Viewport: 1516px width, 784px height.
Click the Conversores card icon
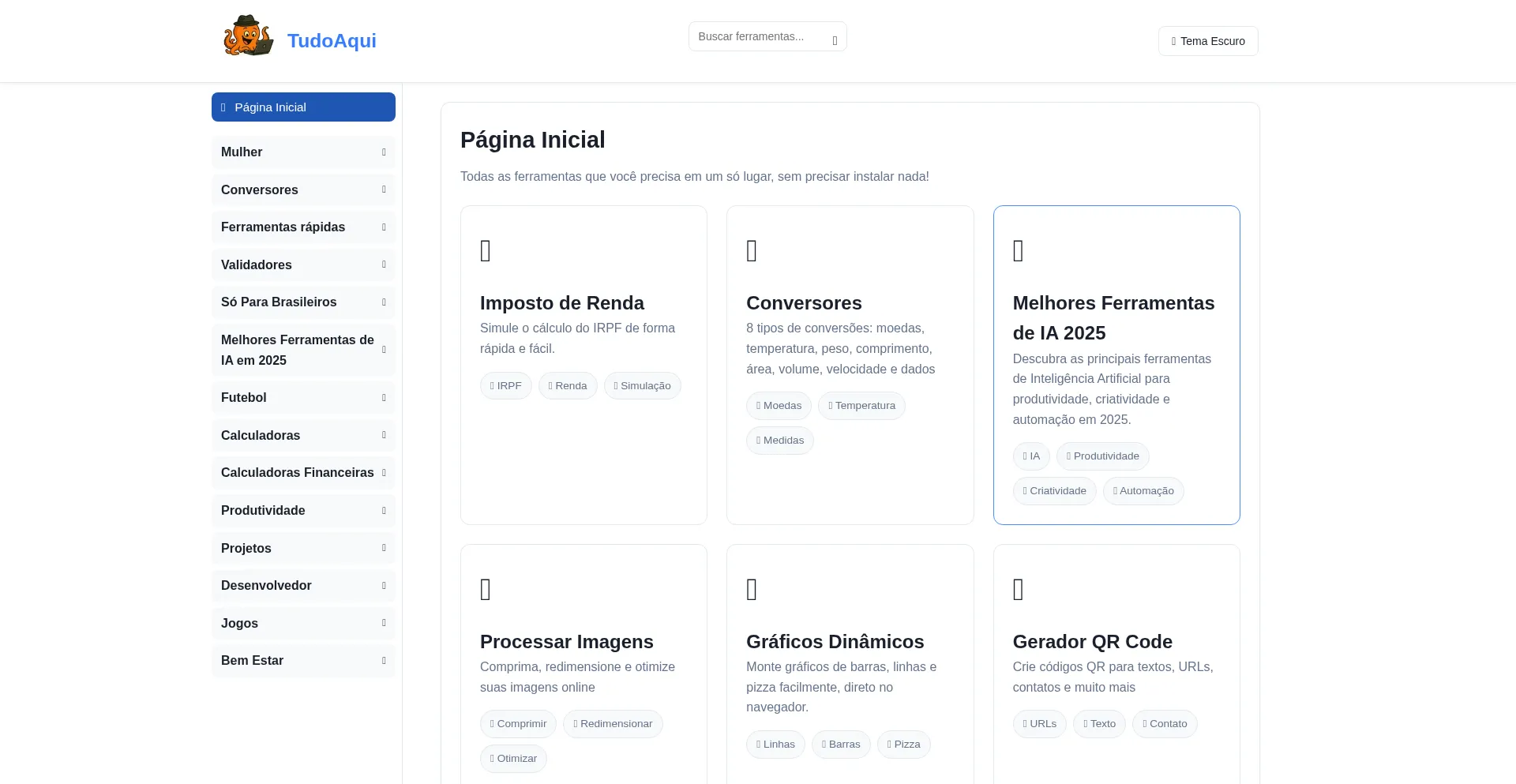pos(752,251)
